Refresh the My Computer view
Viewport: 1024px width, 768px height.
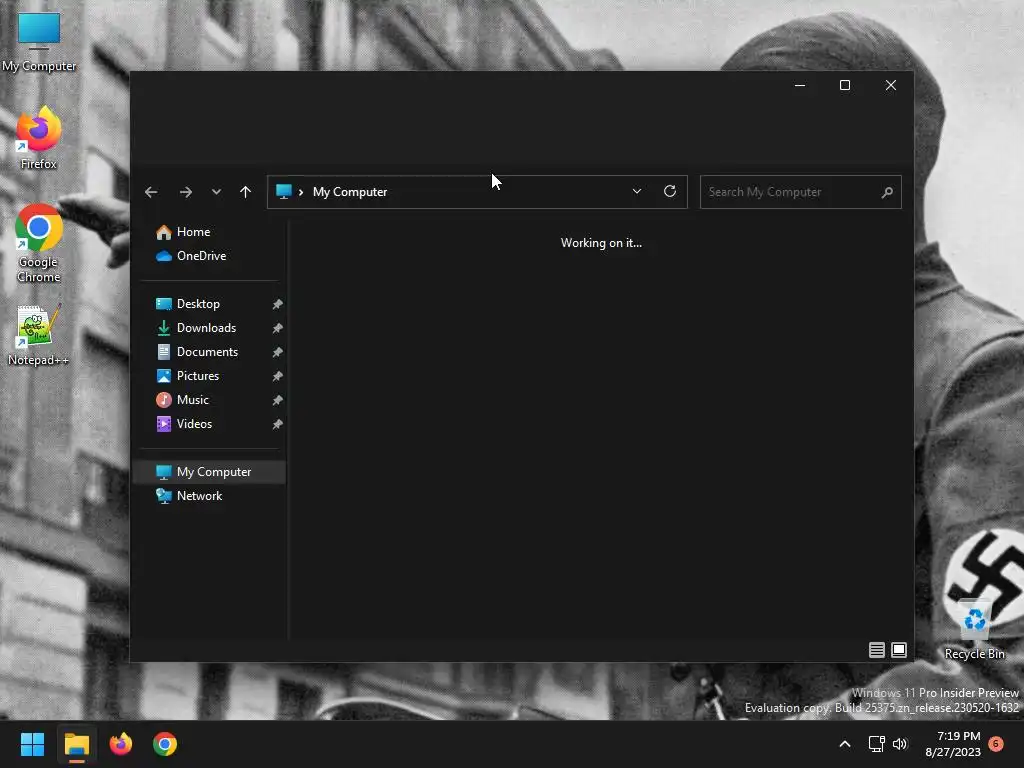(670, 191)
